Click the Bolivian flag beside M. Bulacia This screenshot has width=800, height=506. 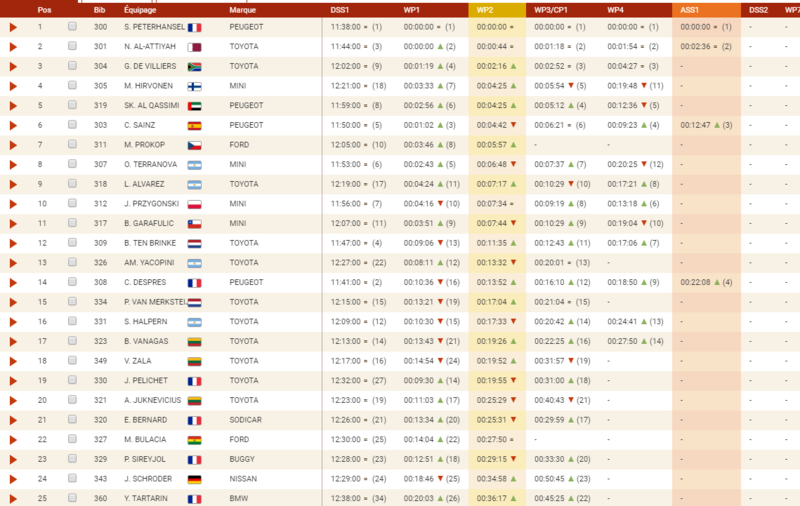(194, 440)
